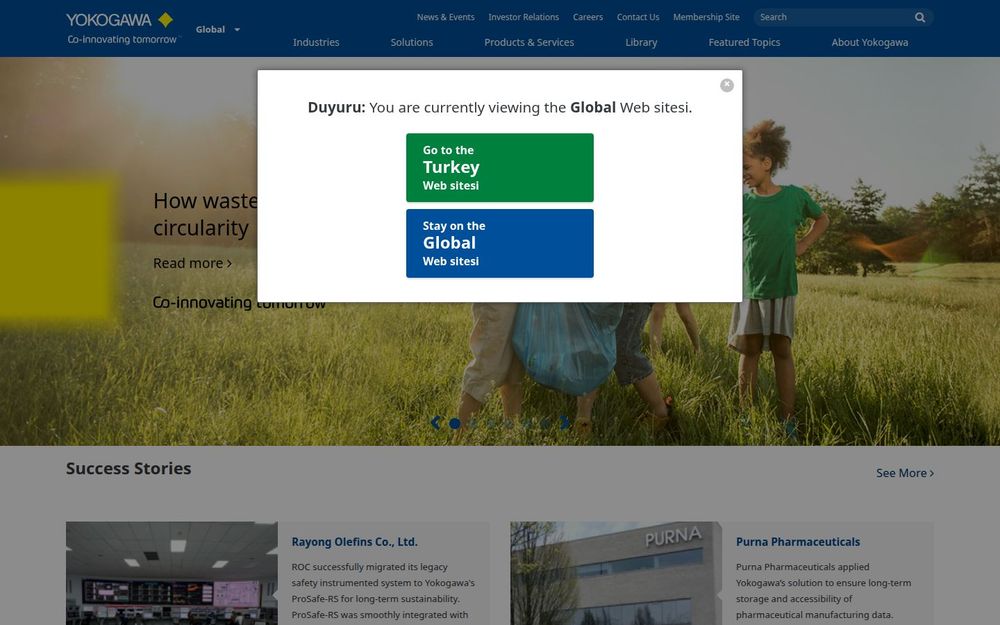Open the Global region dropdown
This screenshot has width=1000, height=625.
(x=218, y=29)
